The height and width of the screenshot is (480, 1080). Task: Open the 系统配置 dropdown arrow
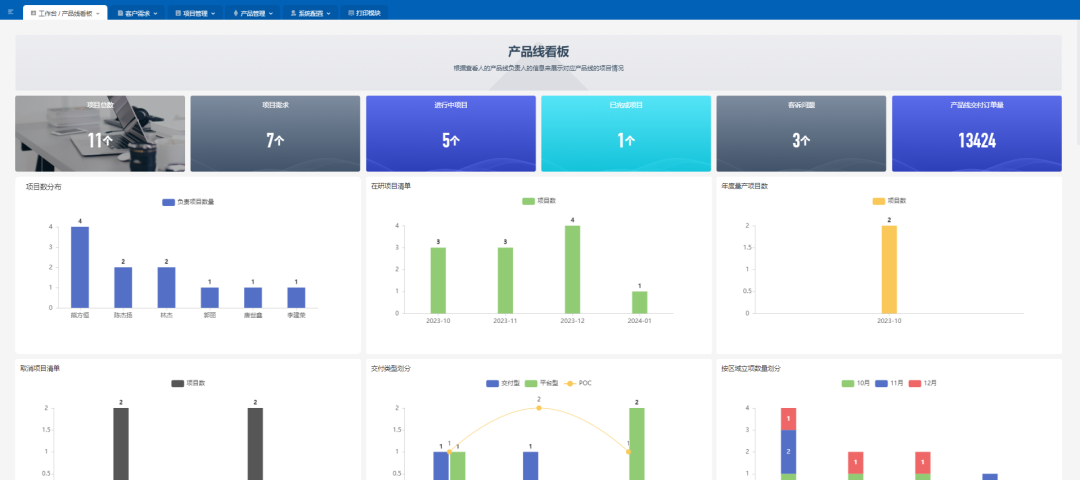(328, 14)
